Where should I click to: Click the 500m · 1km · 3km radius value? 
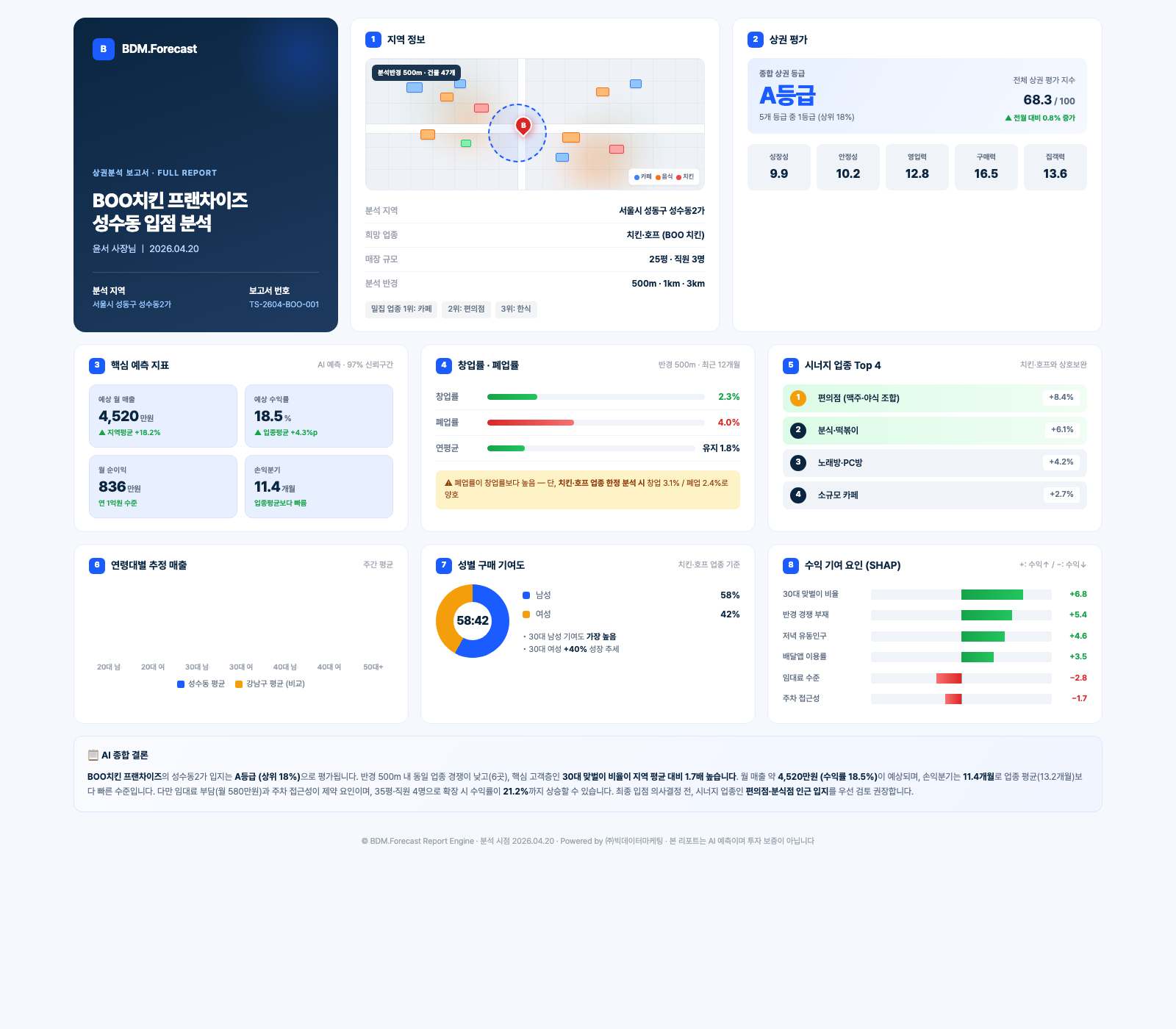click(x=668, y=284)
